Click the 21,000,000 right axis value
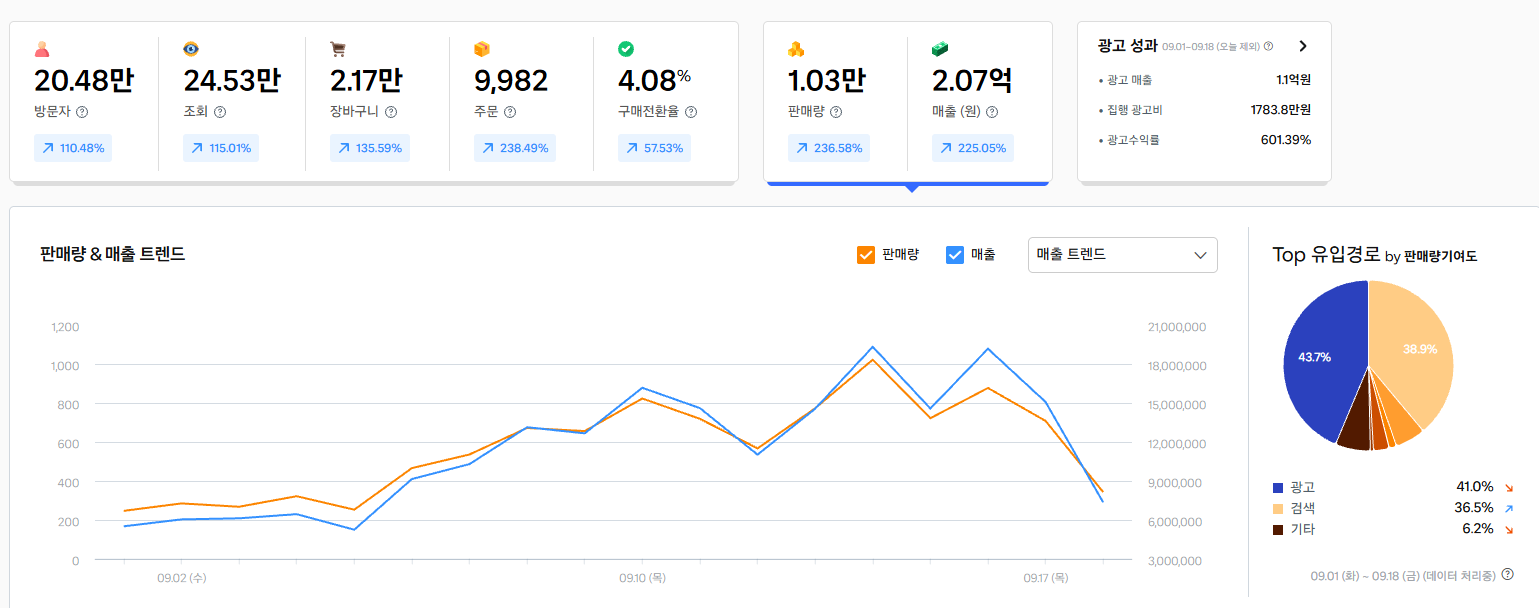 (1179, 327)
